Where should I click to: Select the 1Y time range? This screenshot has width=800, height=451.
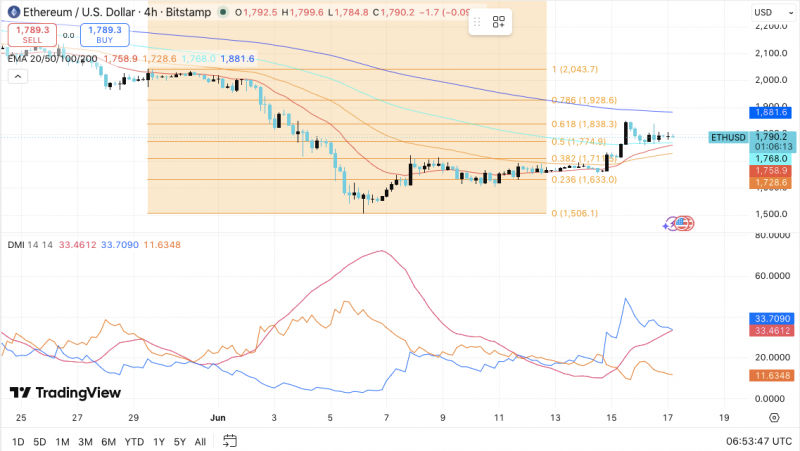[x=159, y=442]
